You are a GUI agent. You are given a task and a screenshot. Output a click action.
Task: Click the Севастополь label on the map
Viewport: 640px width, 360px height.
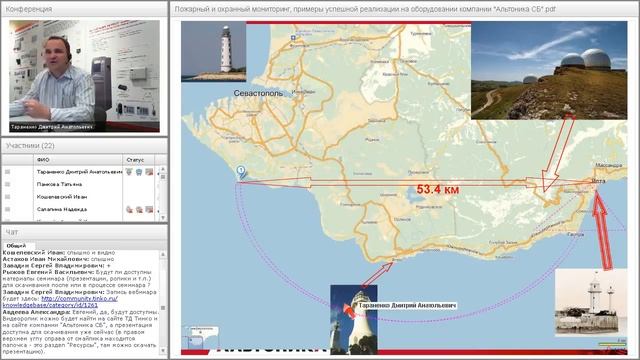pos(258,93)
